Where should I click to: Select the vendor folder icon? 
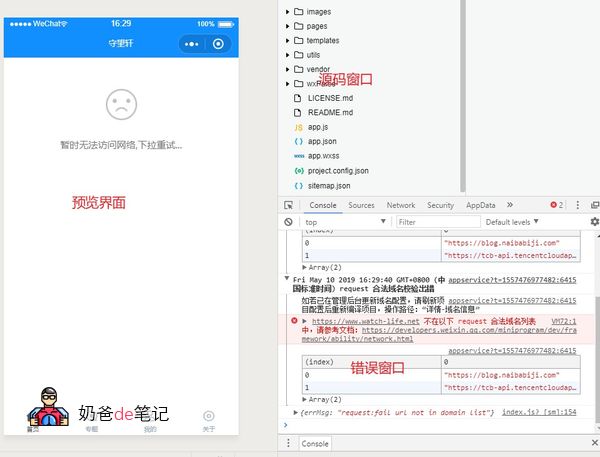(x=298, y=69)
